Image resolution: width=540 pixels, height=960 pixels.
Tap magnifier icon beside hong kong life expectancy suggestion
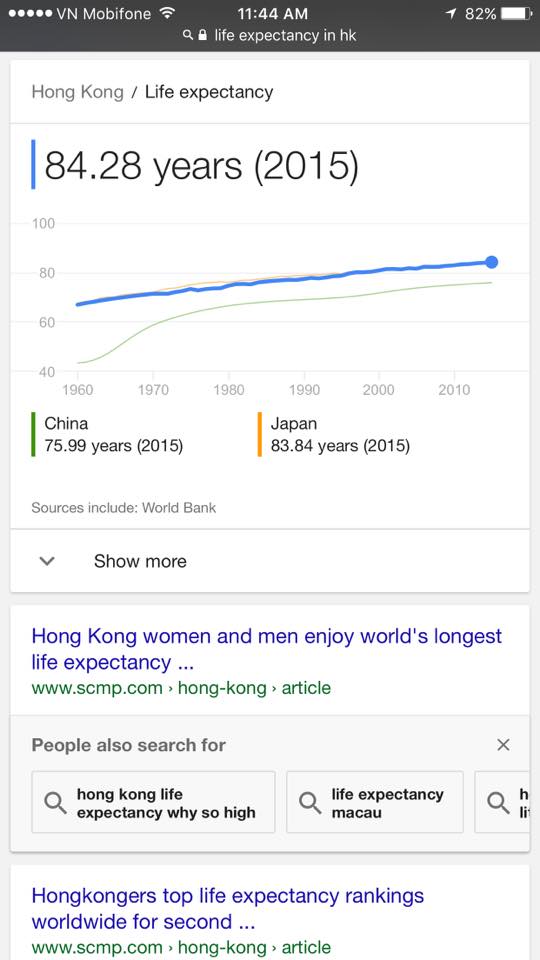pos(56,801)
